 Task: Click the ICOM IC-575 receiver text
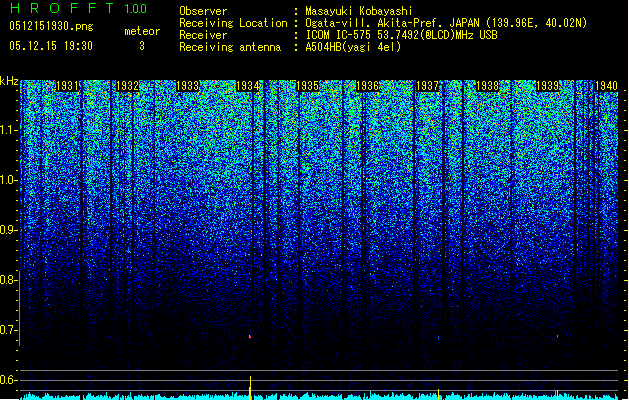pyautogui.click(x=402, y=35)
